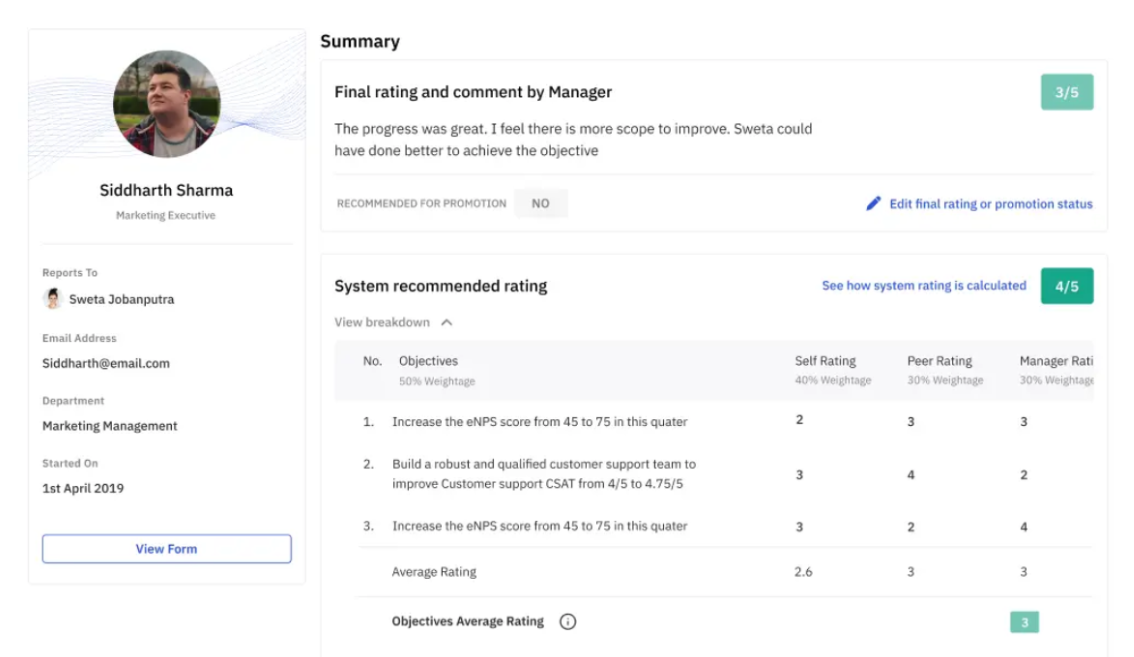Image resolution: width=1134 pixels, height=657 pixels.
Task: Click the 1st April 2019 start date
Action: [82, 488]
